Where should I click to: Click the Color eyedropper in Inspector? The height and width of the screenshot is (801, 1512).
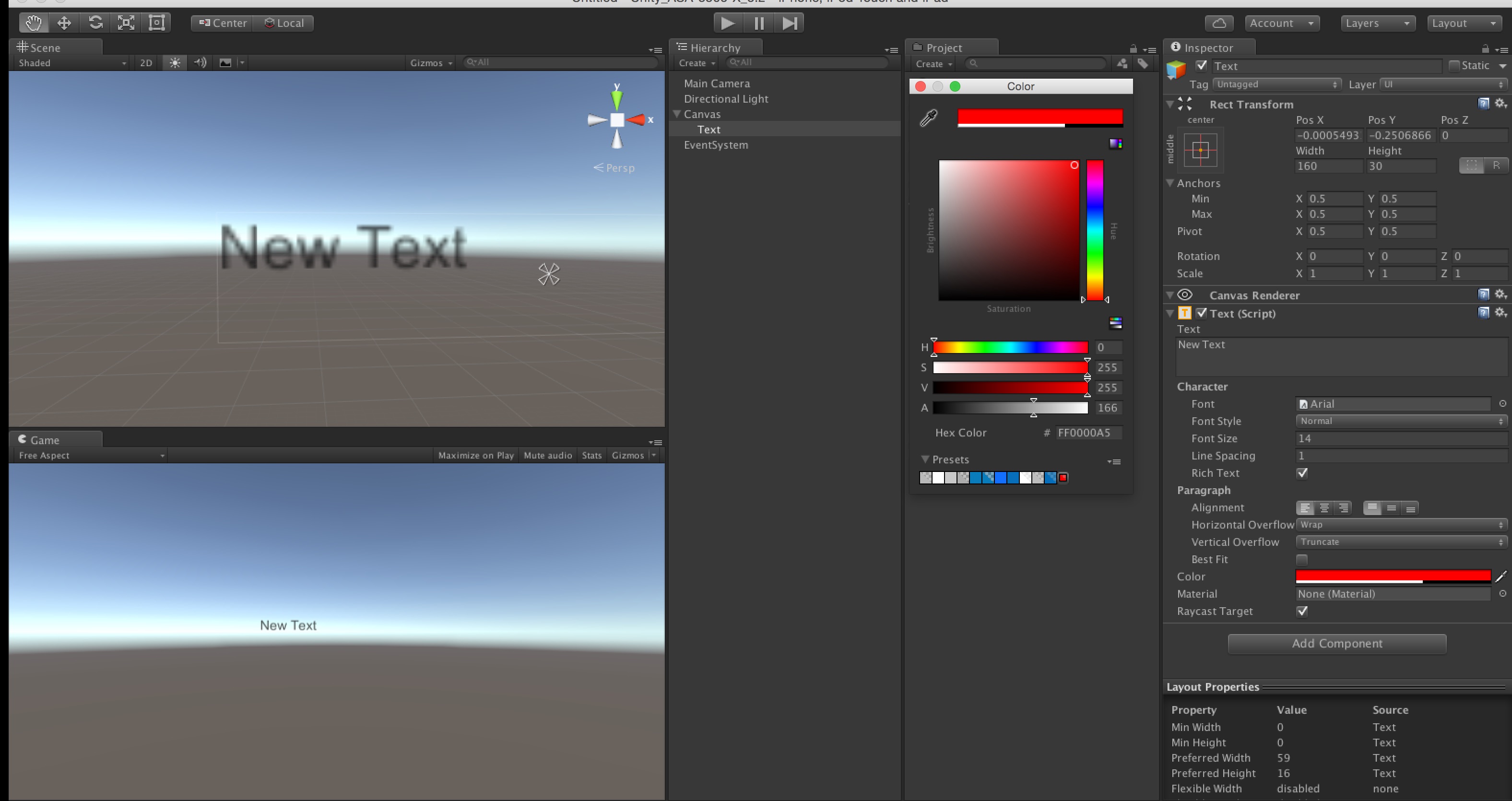[x=1501, y=577]
